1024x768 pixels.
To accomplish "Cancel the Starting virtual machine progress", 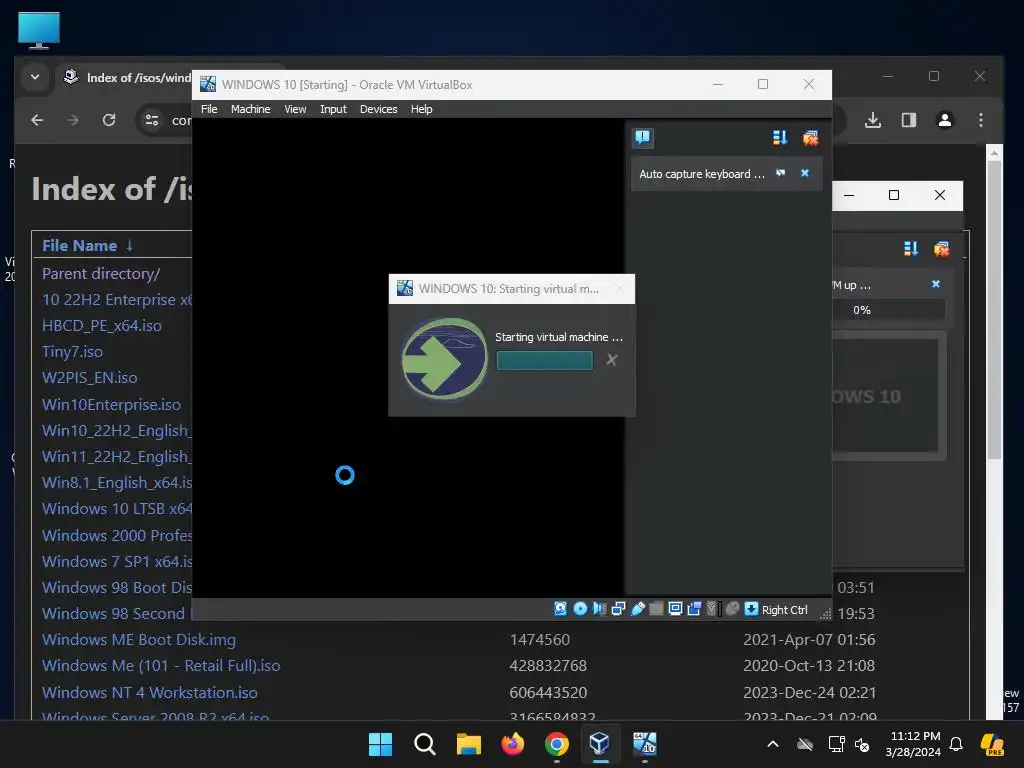I will pos(611,360).
